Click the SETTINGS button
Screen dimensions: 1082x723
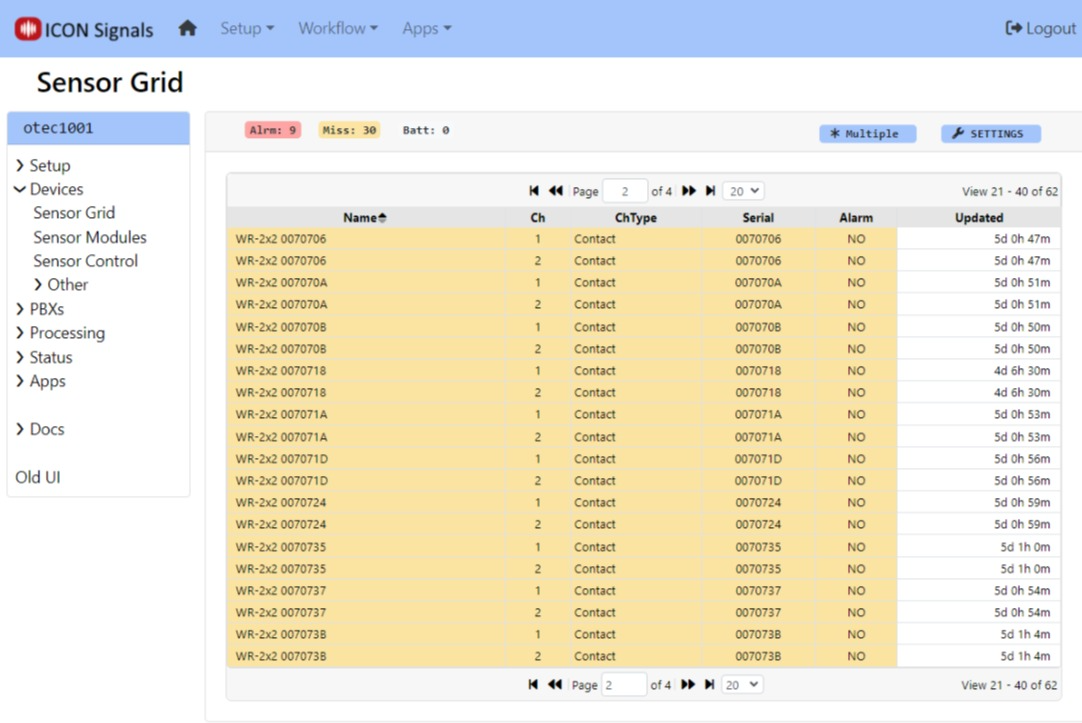tap(990, 134)
